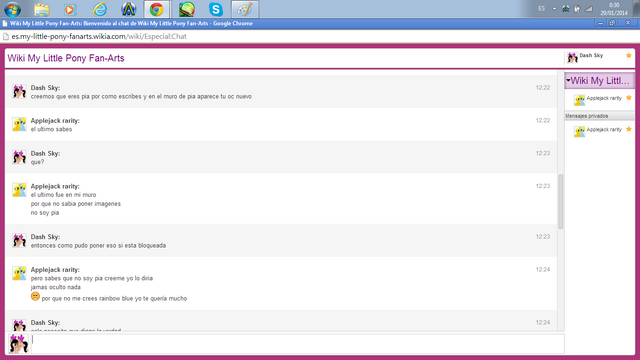This screenshot has width=640, height=360.
Task: Click the ES language indicator
Action: [542, 9]
